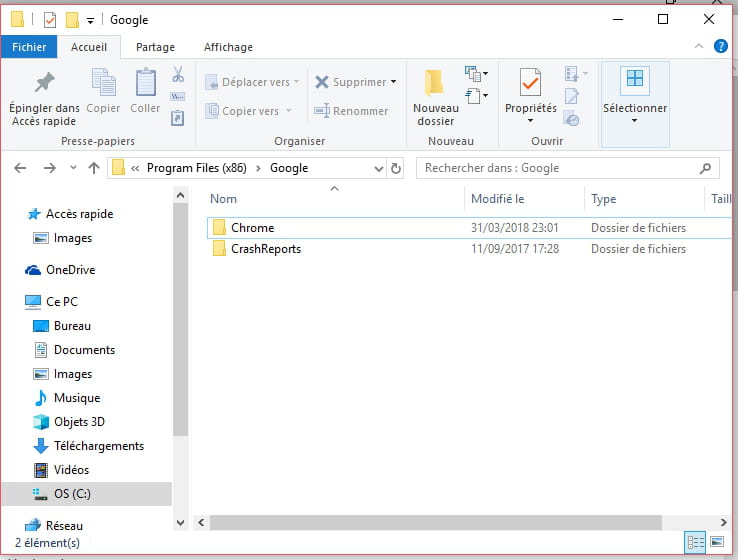Open OneDrive in navigation pane
738x560 pixels.
[x=71, y=270]
